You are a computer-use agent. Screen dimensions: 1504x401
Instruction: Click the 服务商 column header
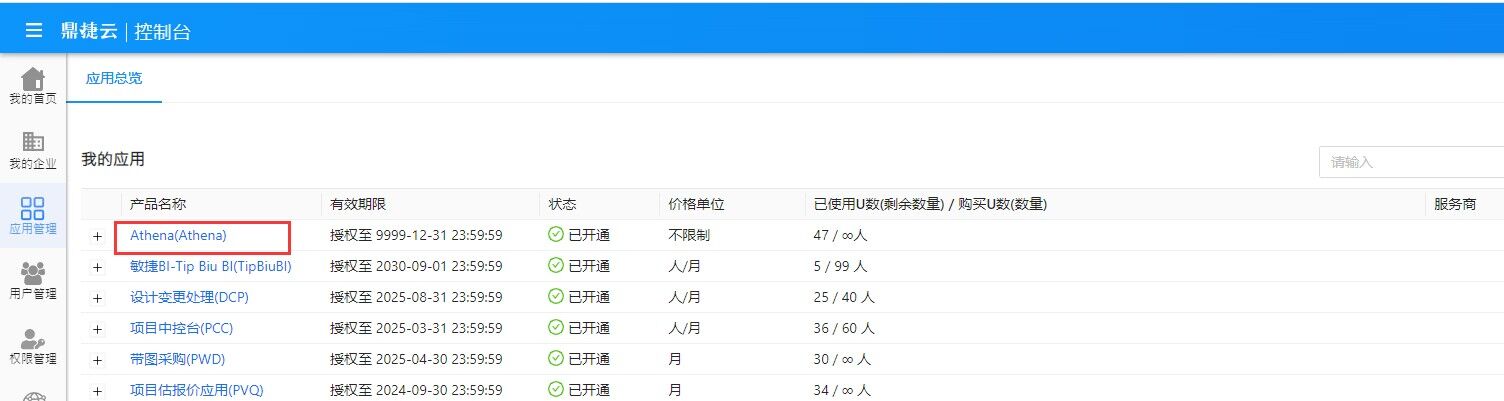click(1455, 204)
